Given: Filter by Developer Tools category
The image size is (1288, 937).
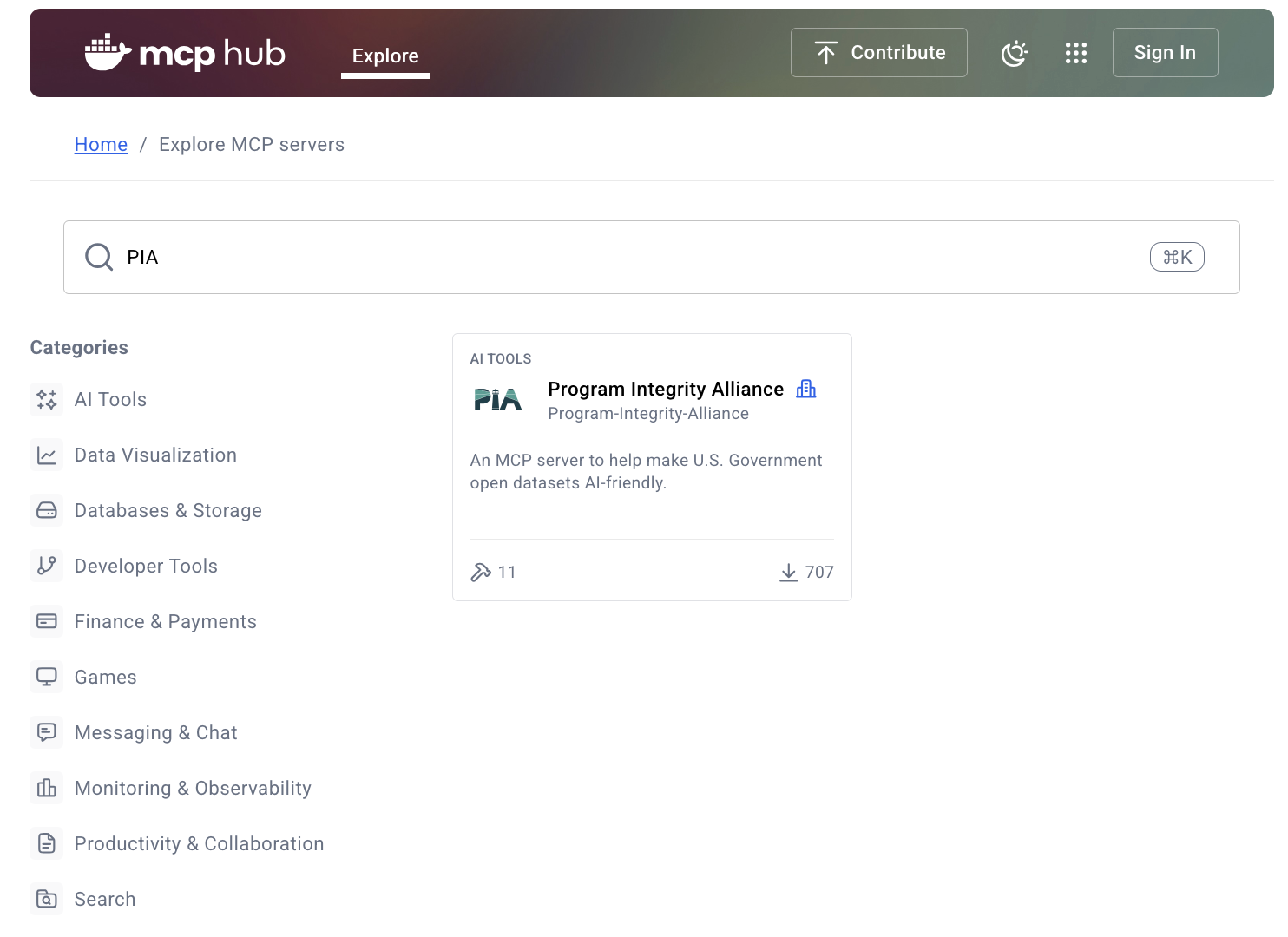Looking at the screenshot, I should [146, 567].
